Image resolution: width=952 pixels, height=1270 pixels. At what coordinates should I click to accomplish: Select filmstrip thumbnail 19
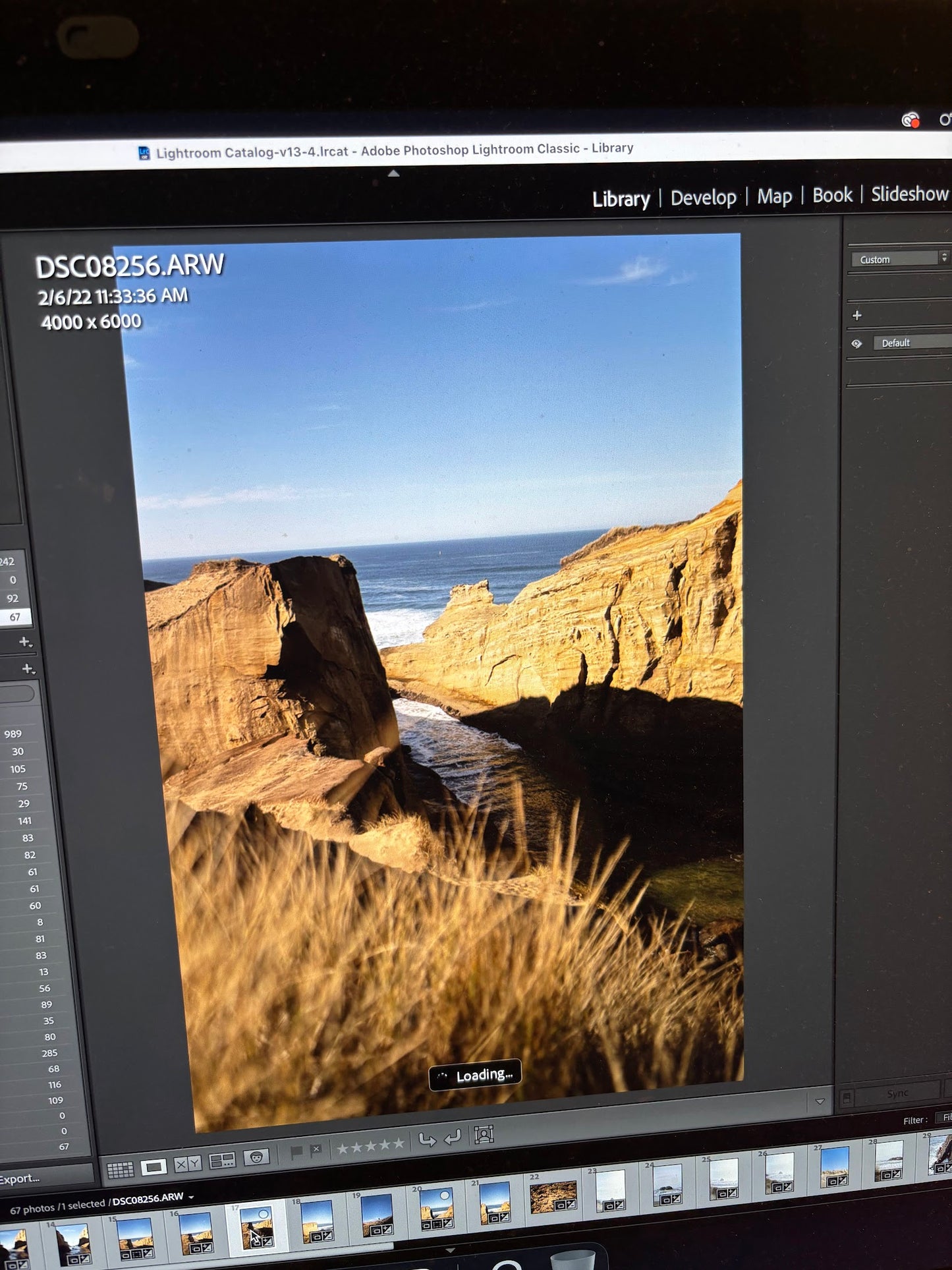(x=377, y=1215)
